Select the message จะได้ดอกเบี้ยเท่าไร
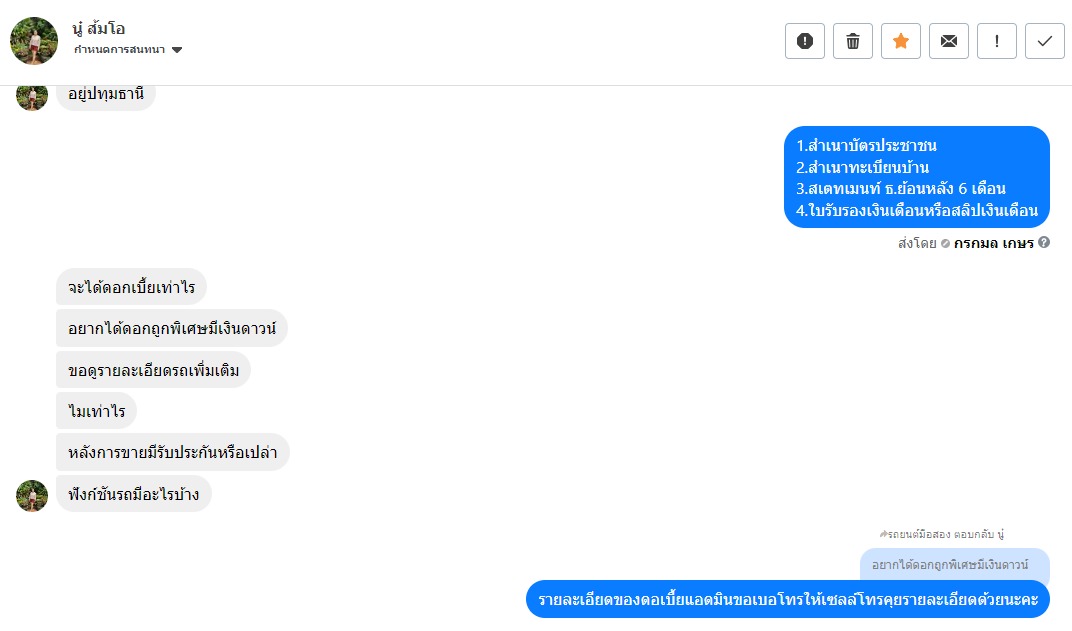Image resolution: width=1072 pixels, height=631 pixels. click(x=131, y=288)
